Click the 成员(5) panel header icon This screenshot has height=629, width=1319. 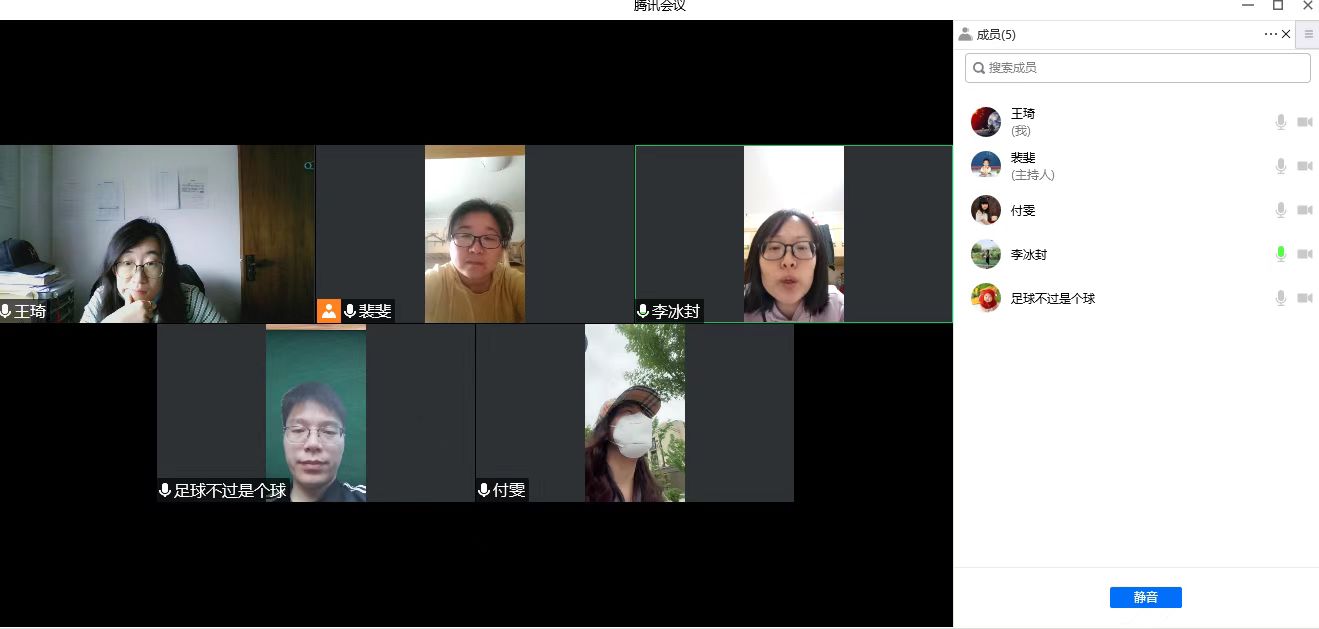point(965,34)
